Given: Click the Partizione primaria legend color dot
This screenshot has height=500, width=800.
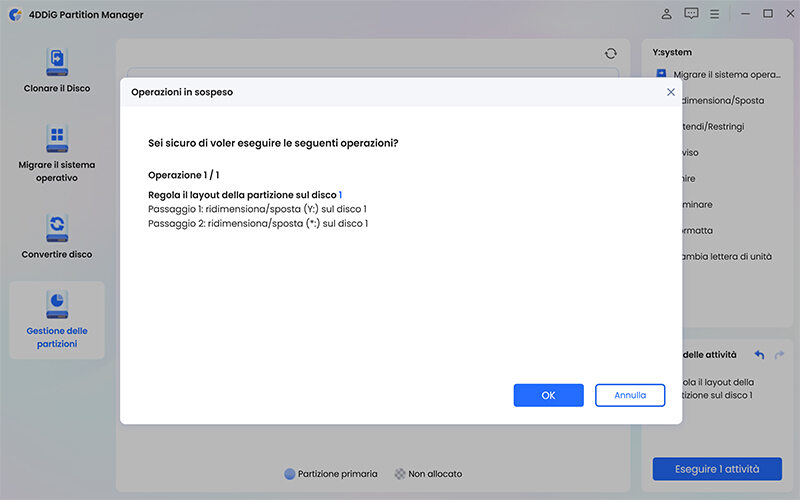Looking at the screenshot, I should click(290, 474).
